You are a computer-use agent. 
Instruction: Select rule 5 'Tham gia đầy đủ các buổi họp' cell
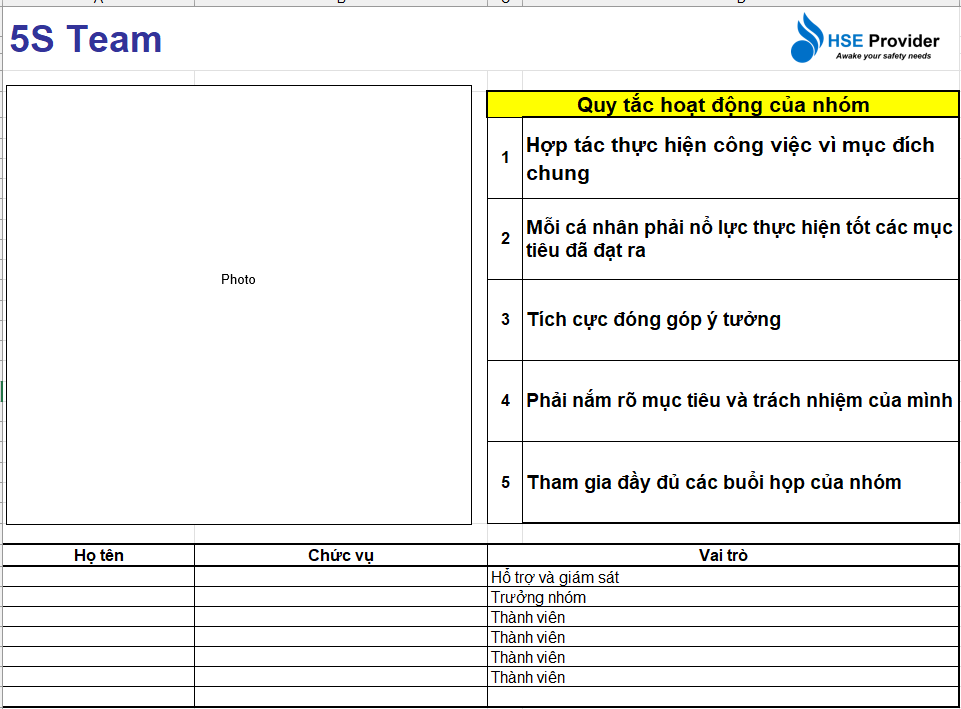740,482
